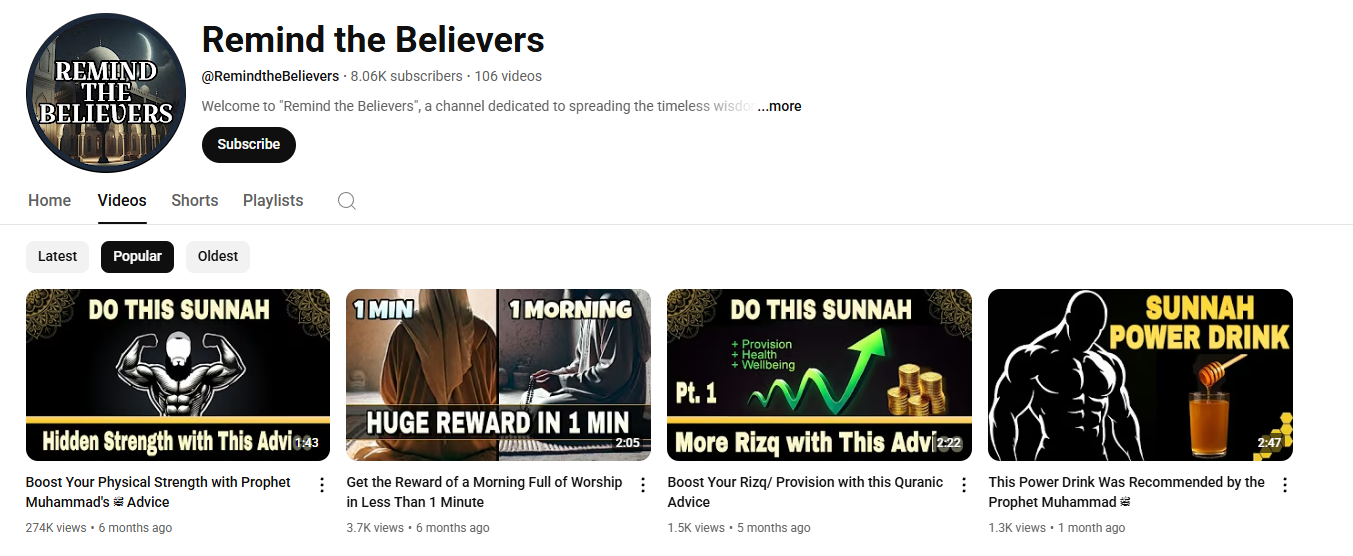Open options menu for Morning Full of Worship video

point(643,485)
